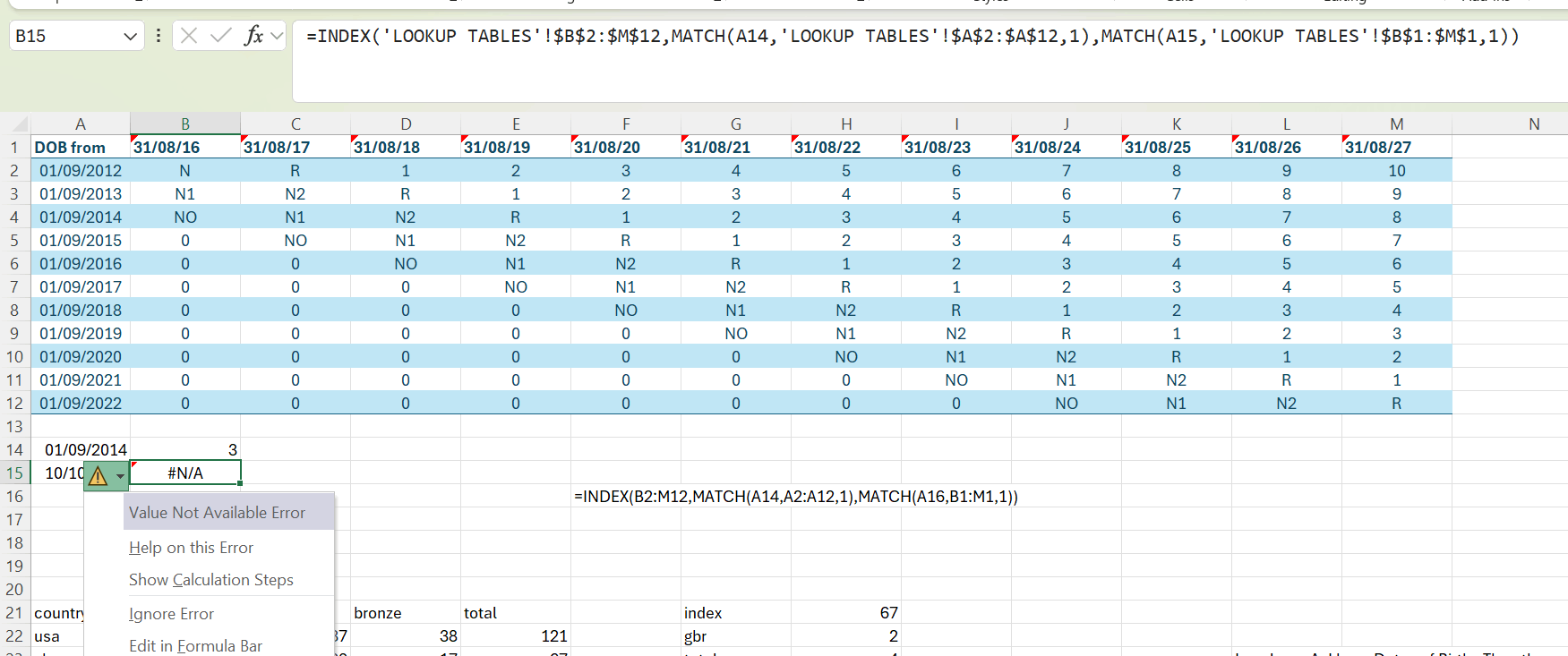Open the Name Box dropdown arrow

pyautogui.click(x=131, y=36)
